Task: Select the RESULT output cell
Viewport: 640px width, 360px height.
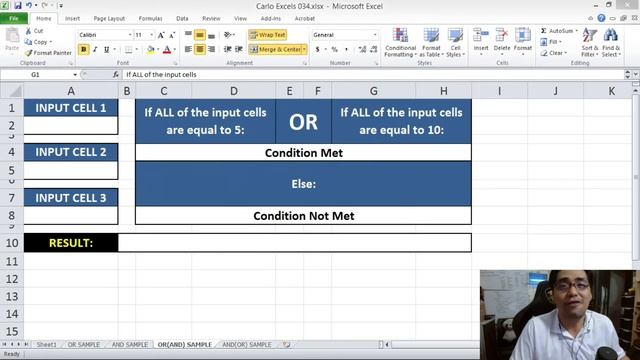Action: pyautogui.click(x=295, y=243)
